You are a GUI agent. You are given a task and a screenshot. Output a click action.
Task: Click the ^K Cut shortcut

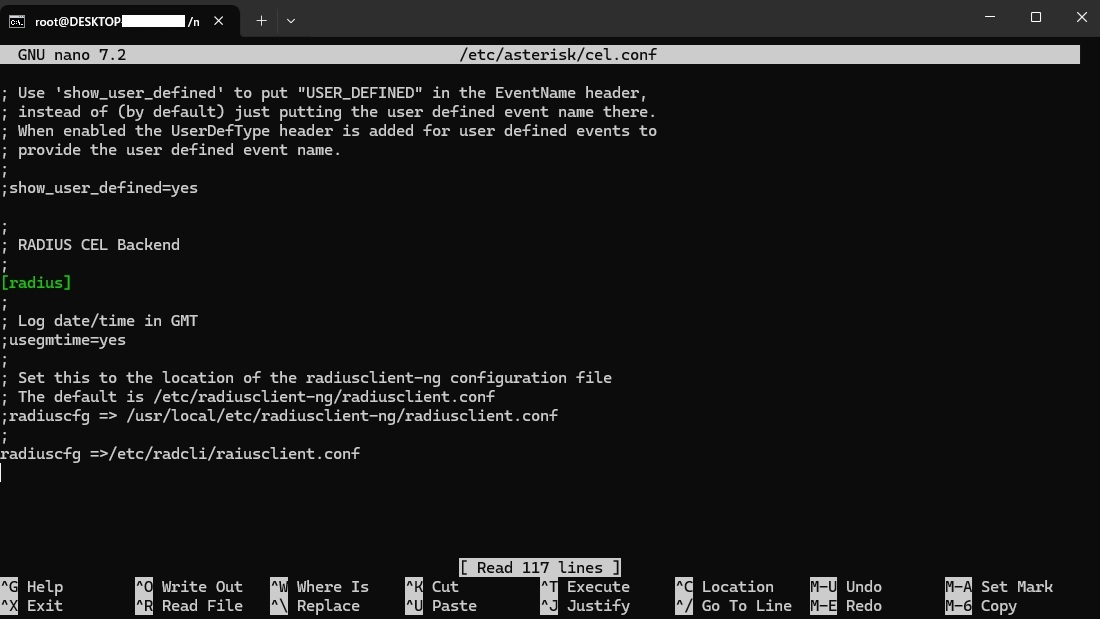coord(432,587)
